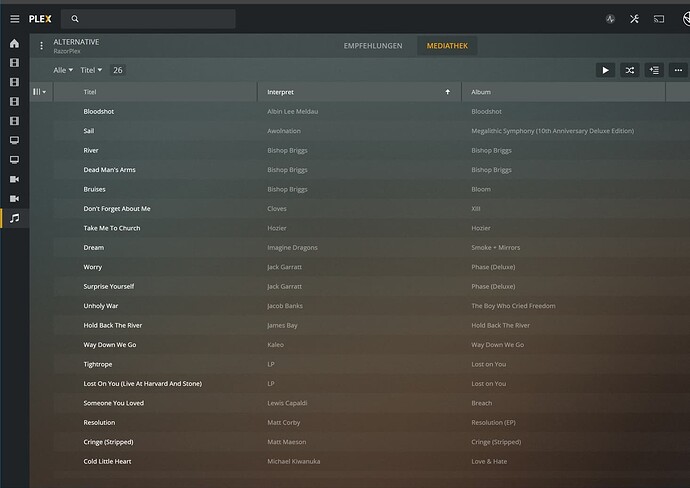
Task: Open album Megalithic Symphony (10th Anniversary Deluxe Edition)
Action: point(553,131)
